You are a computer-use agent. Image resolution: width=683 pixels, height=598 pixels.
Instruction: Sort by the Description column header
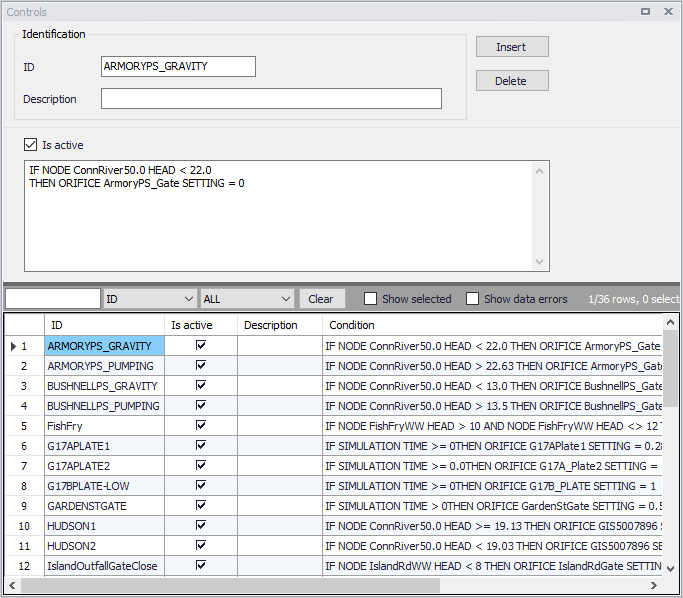pyautogui.click(x=280, y=325)
